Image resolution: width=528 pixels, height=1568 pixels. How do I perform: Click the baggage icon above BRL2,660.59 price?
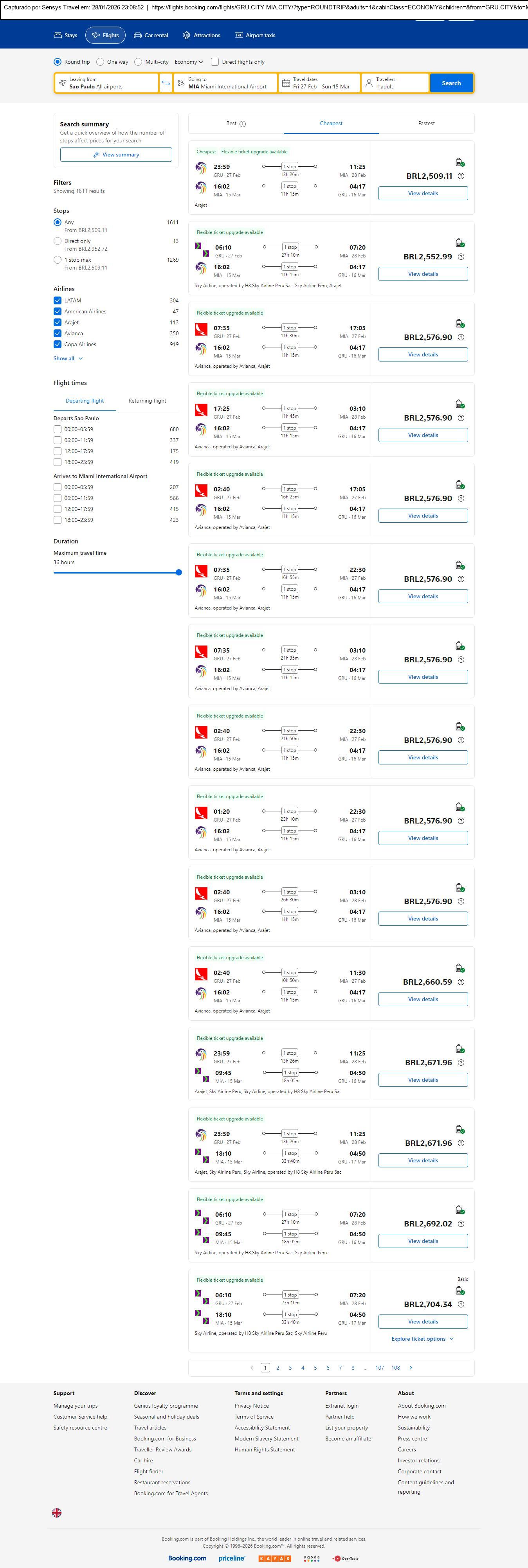coord(460,968)
